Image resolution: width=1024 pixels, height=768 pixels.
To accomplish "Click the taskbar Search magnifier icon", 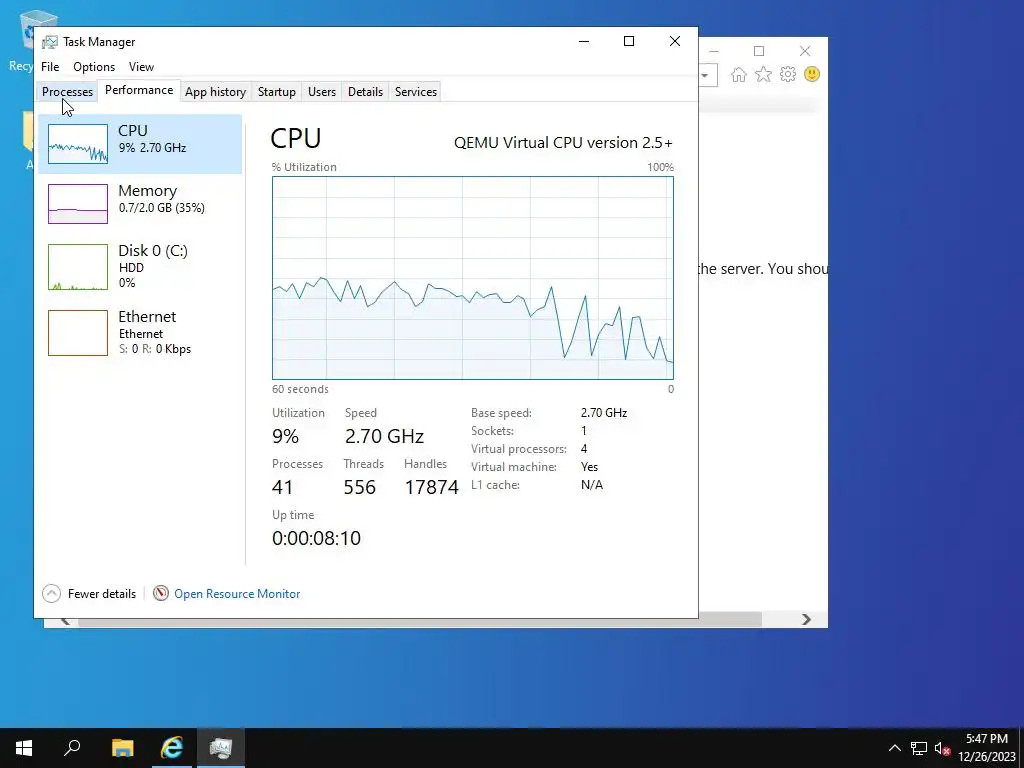I will tap(72, 748).
